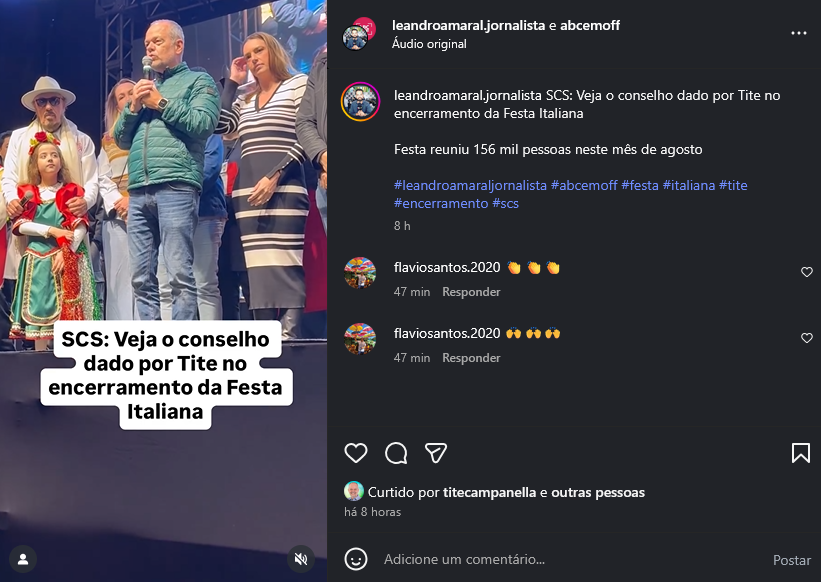821x582 pixels.
Task: Like flaviosantos.2020 clapping hands comment
Action: click(806, 272)
